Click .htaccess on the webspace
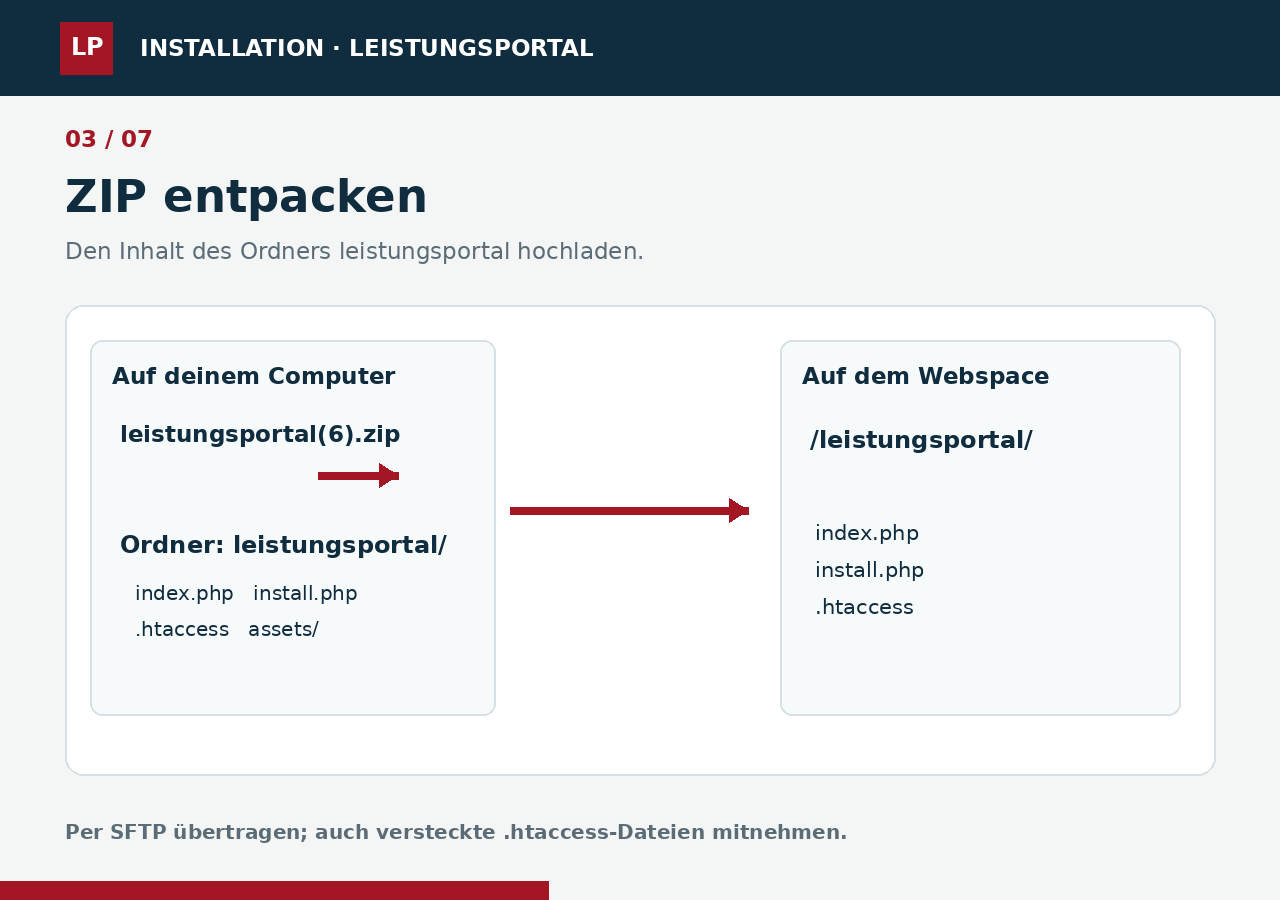Viewport: 1280px width, 900px height. pos(864,607)
